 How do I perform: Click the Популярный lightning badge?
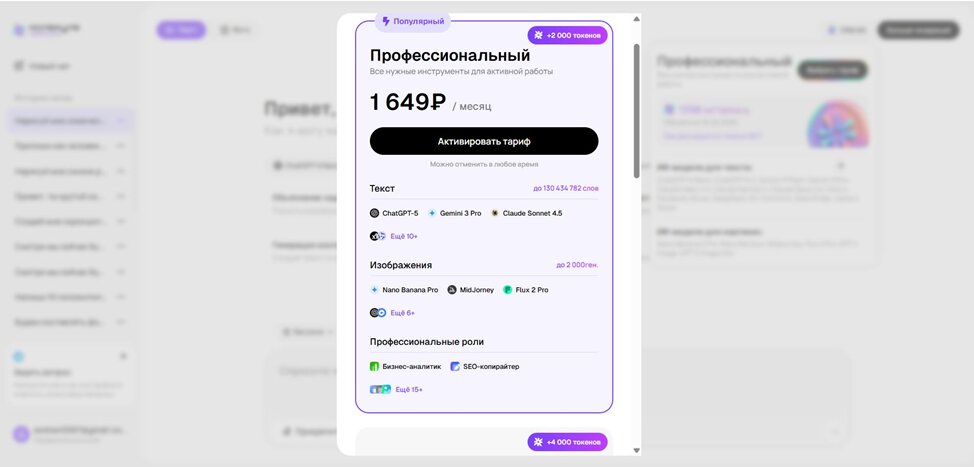click(413, 21)
